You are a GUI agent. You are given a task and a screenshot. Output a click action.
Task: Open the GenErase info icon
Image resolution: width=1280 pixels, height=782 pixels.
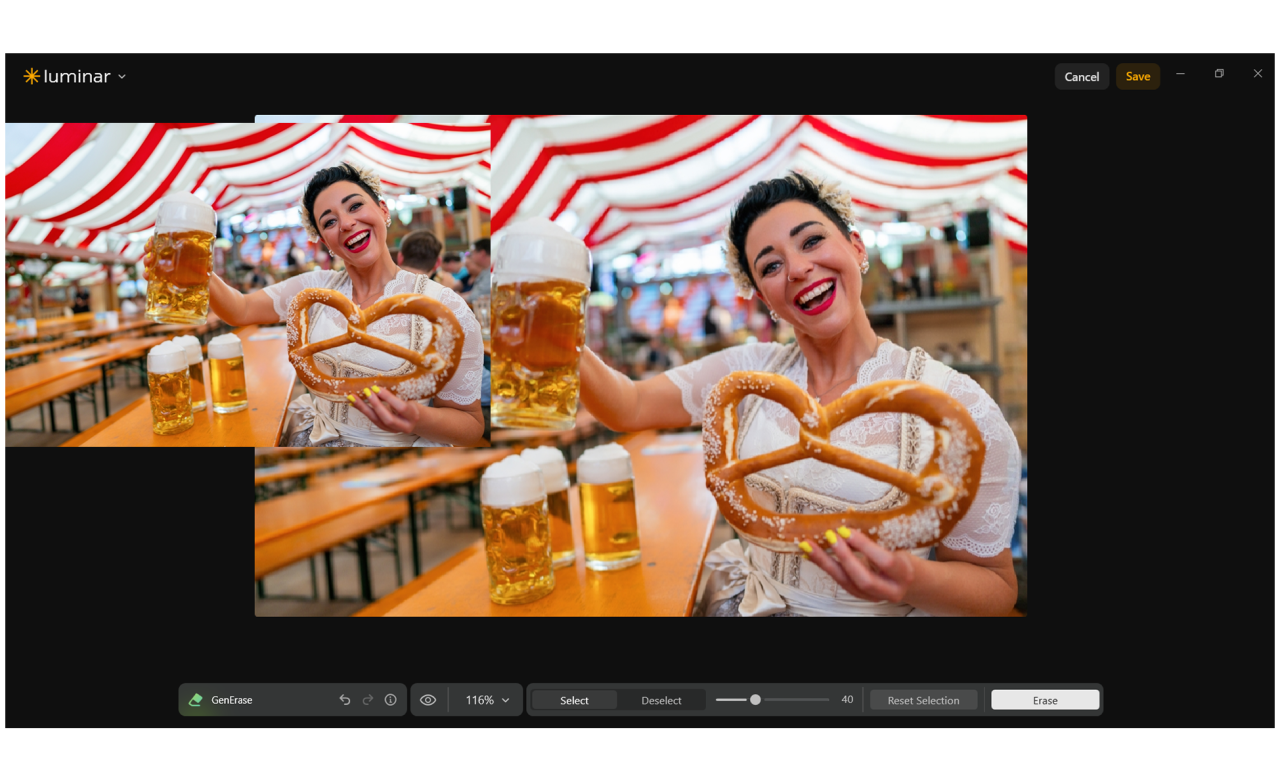point(391,700)
